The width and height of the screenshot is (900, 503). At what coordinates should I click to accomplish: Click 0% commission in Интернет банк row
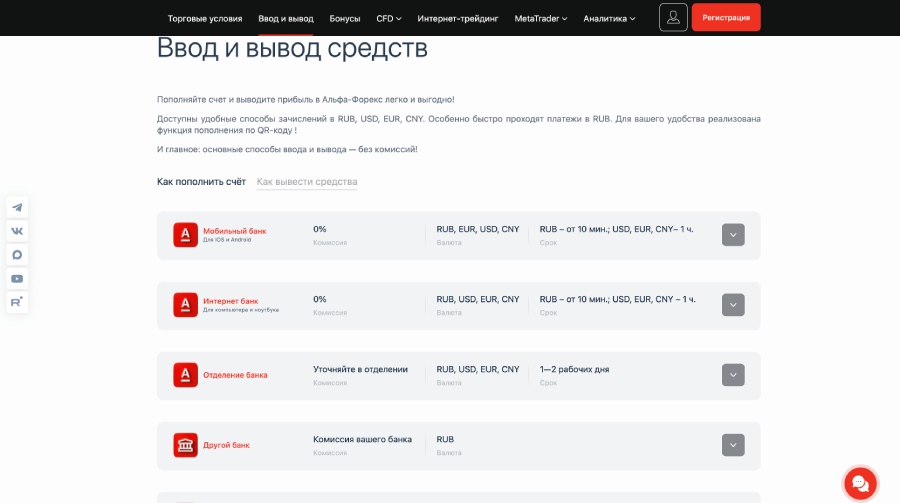coord(320,299)
